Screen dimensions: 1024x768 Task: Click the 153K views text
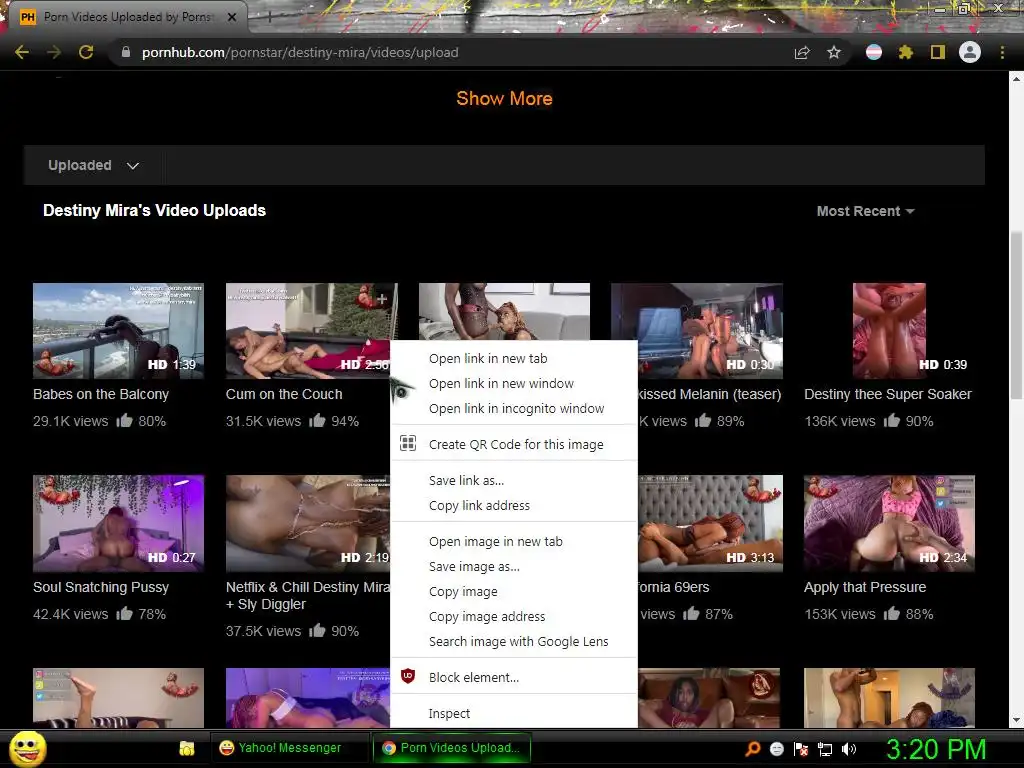click(x=840, y=614)
